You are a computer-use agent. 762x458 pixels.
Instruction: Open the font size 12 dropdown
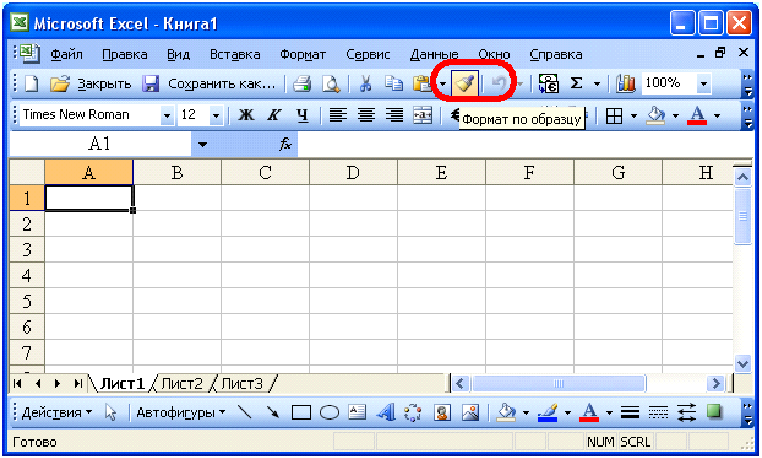tap(216, 116)
